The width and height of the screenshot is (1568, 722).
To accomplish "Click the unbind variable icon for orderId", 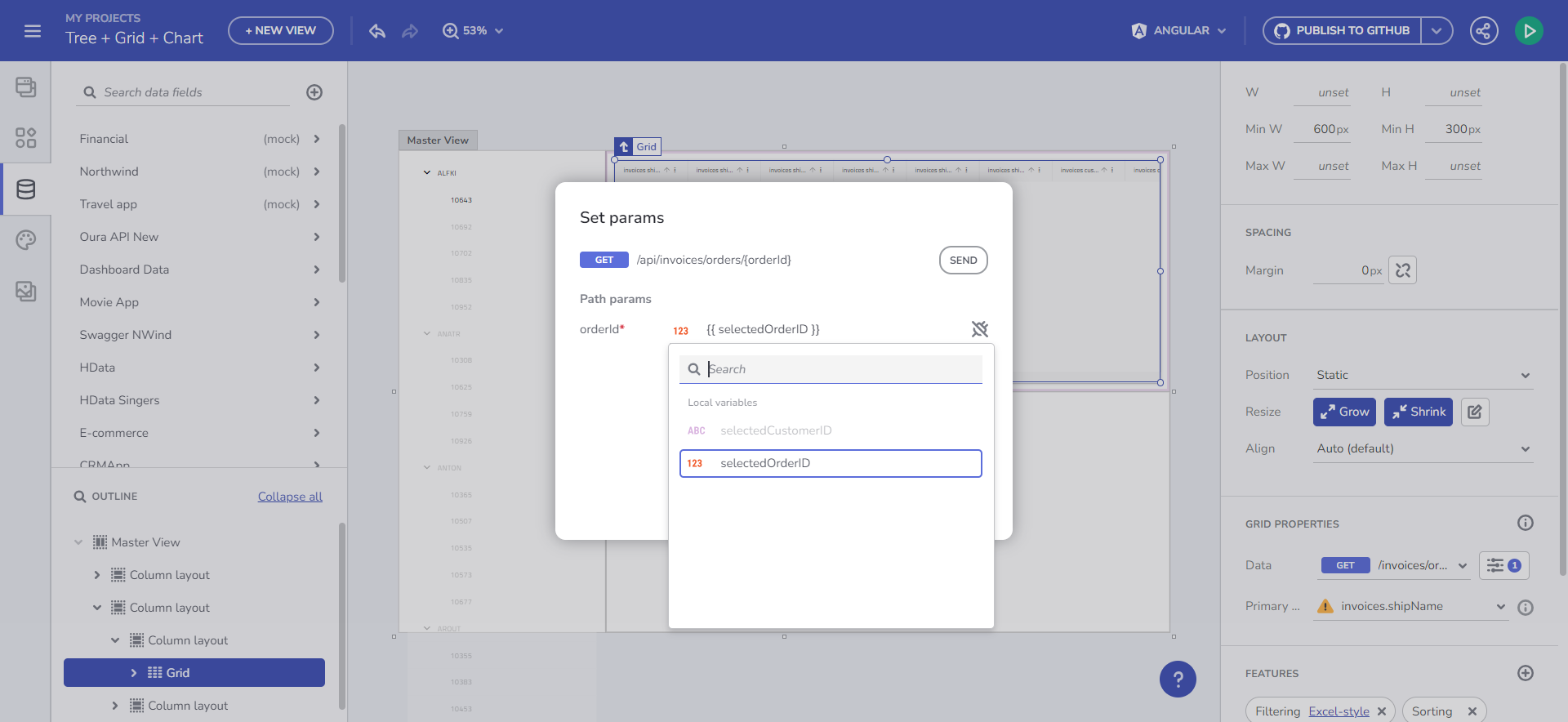I will [979, 329].
